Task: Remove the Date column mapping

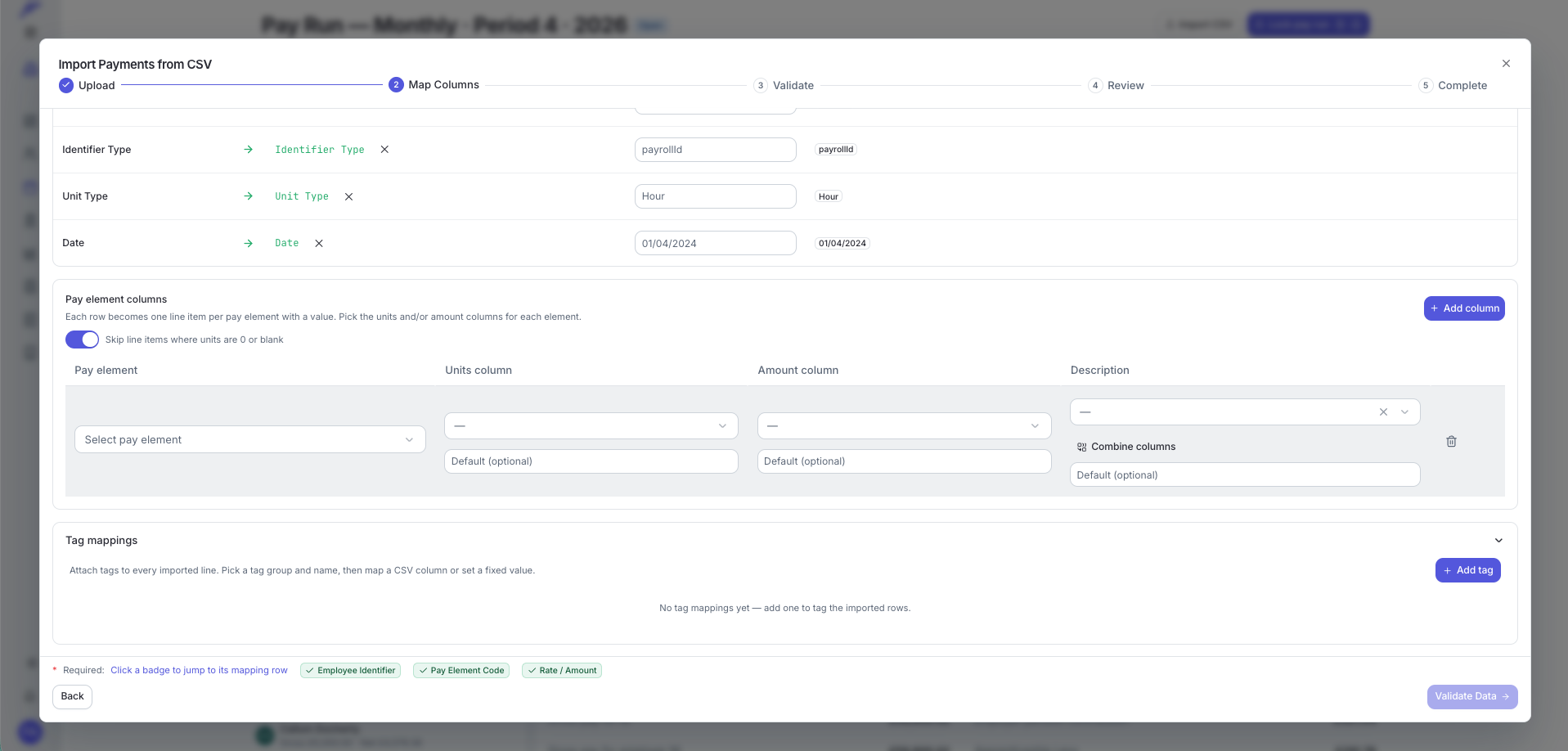Action: tap(319, 243)
